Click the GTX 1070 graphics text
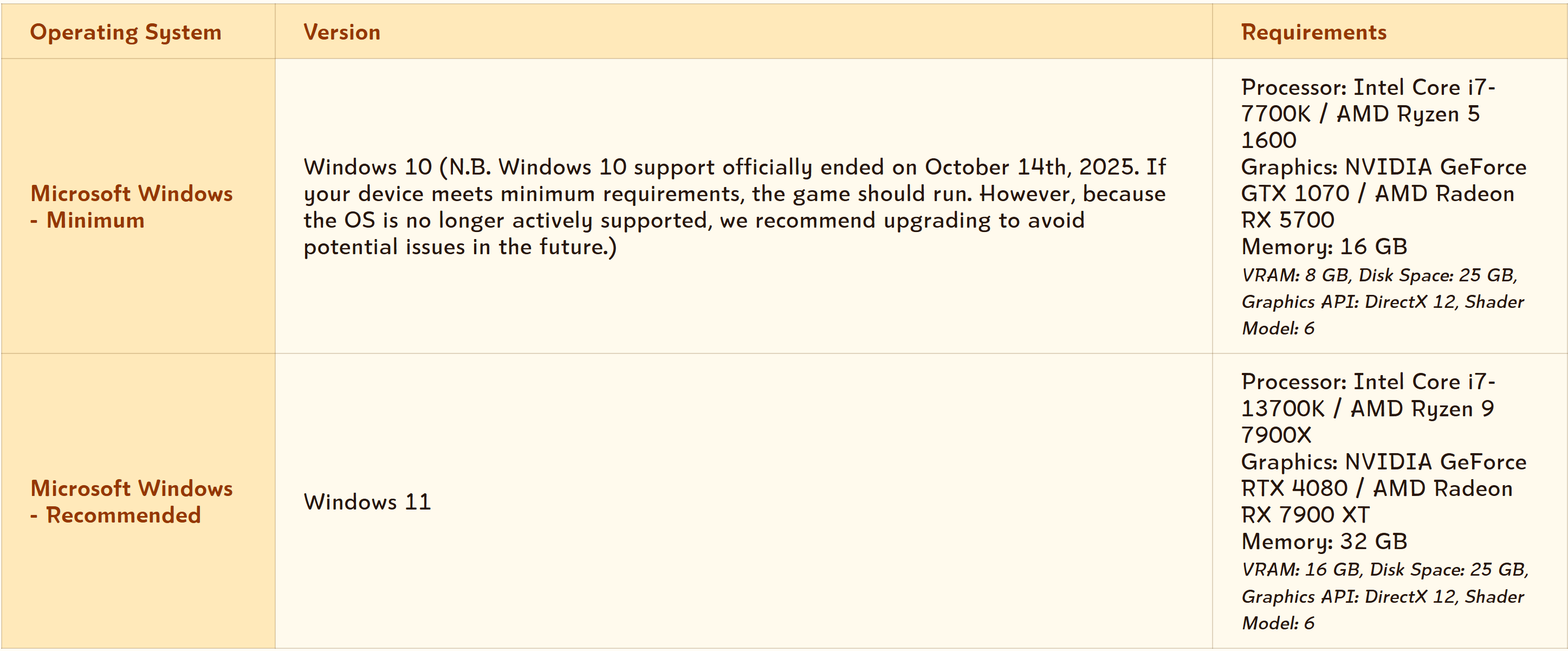This screenshot has height=651, width=1568. click(1295, 194)
